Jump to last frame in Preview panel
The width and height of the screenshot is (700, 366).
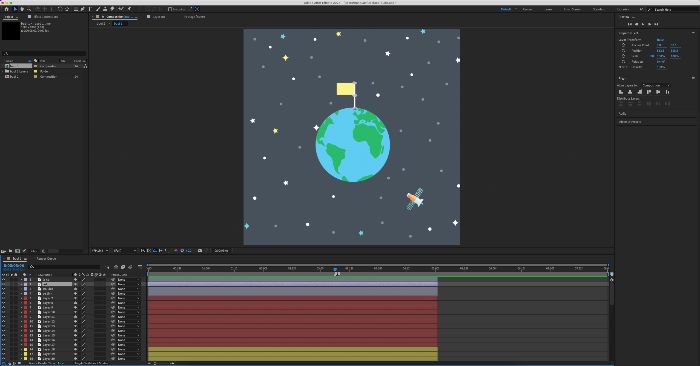(656, 24)
